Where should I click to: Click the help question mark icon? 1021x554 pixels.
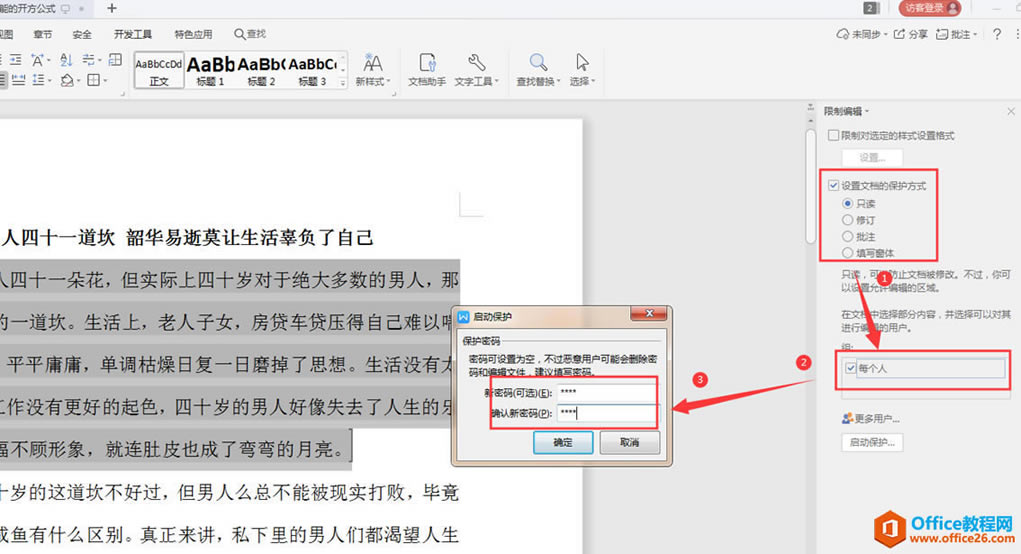click(x=997, y=34)
